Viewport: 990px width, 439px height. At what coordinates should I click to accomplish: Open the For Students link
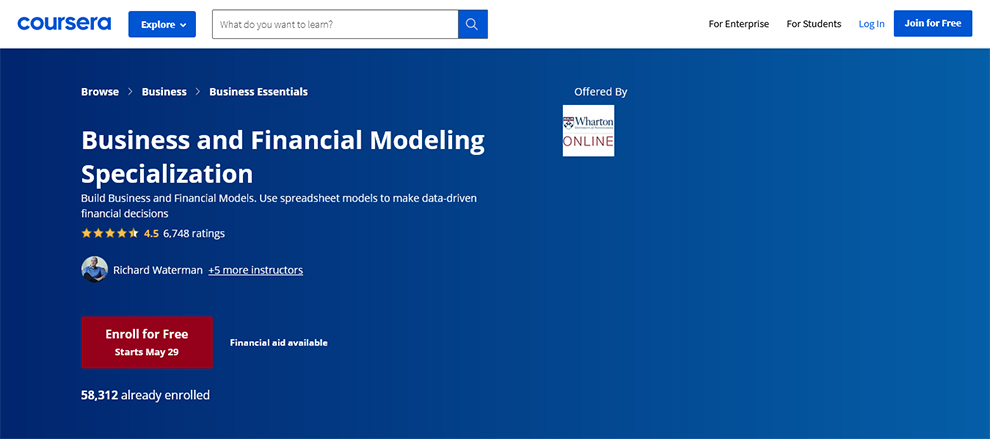(814, 24)
